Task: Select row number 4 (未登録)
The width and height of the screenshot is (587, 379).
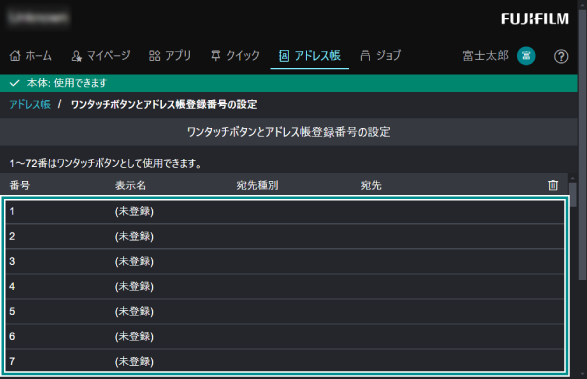Action: (x=285, y=286)
